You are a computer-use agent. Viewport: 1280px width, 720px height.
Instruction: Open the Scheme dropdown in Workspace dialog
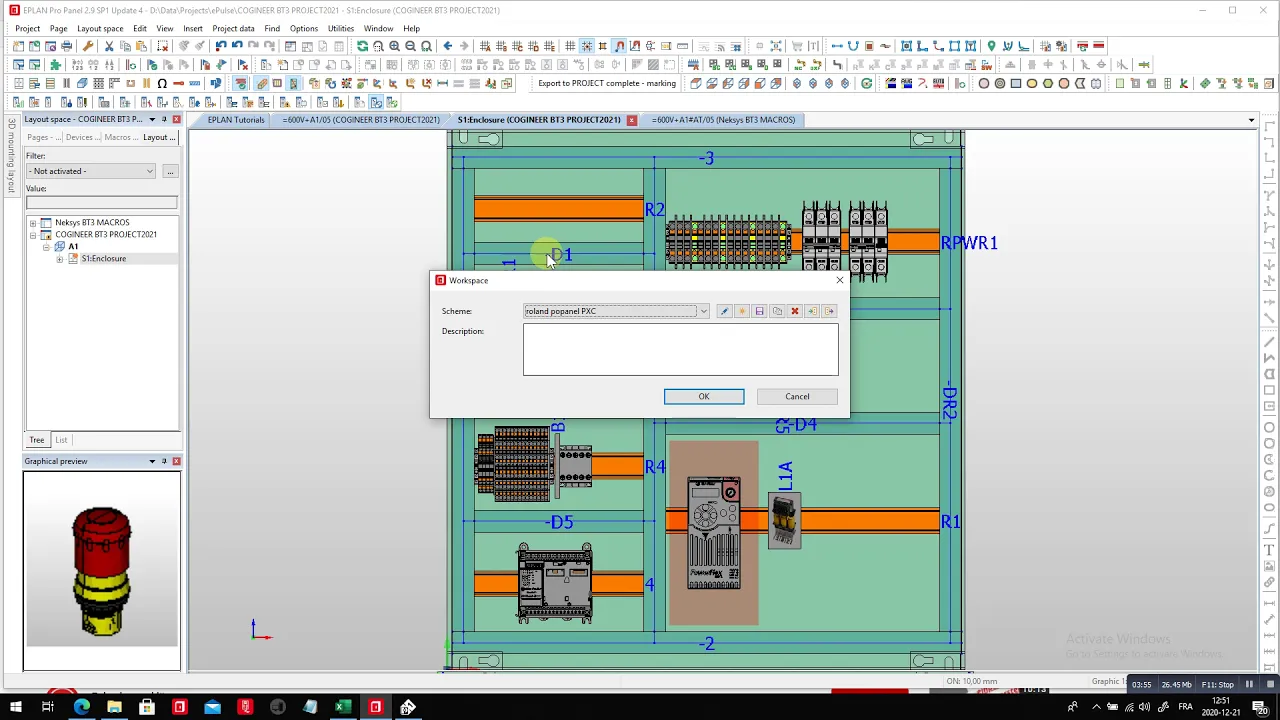(x=703, y=311)
